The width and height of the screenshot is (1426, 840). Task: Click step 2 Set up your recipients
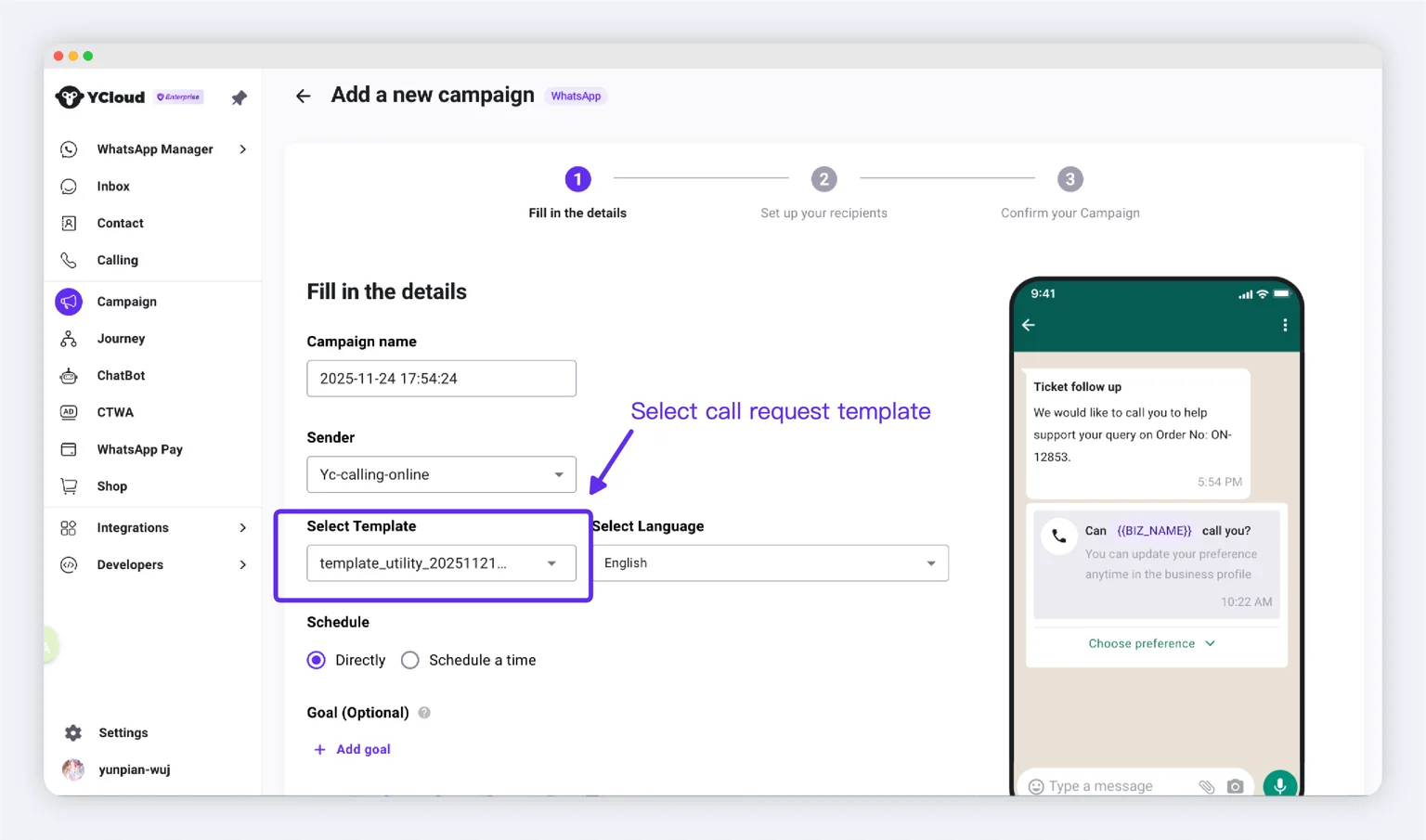[x=823, y=193]
